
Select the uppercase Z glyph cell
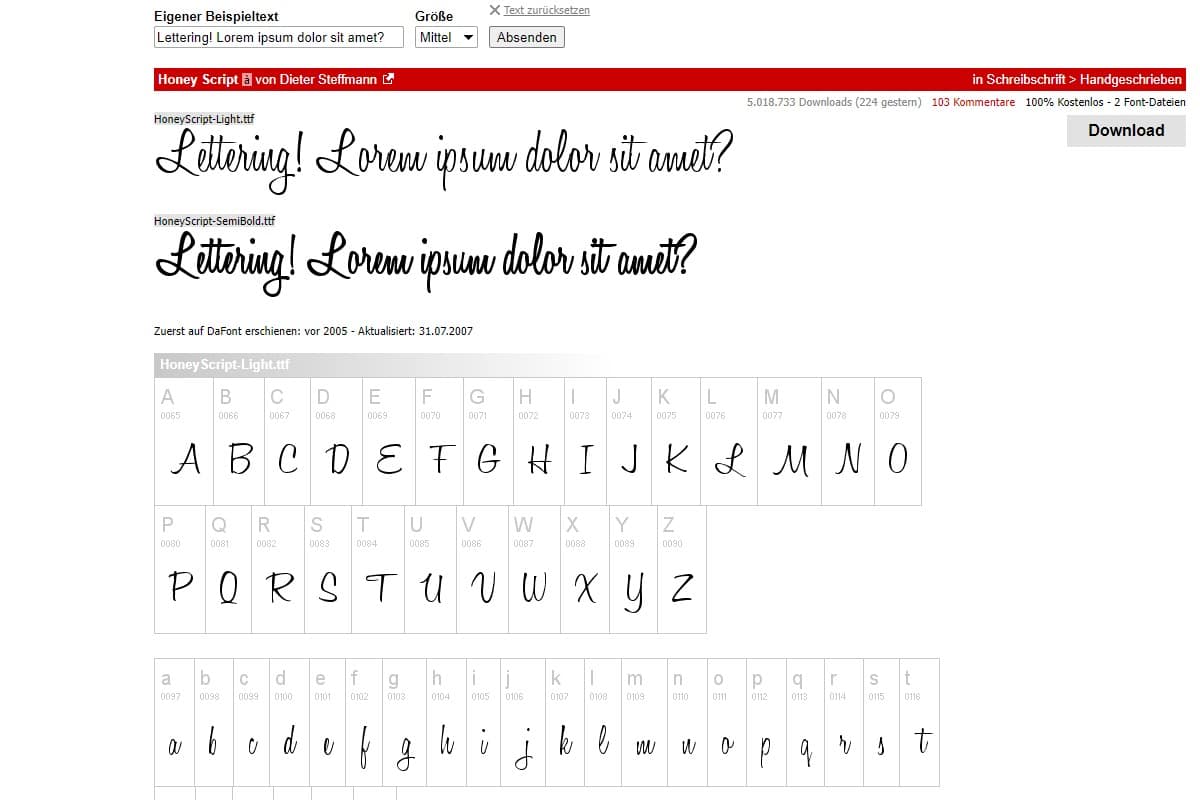[x=682, y=570]
